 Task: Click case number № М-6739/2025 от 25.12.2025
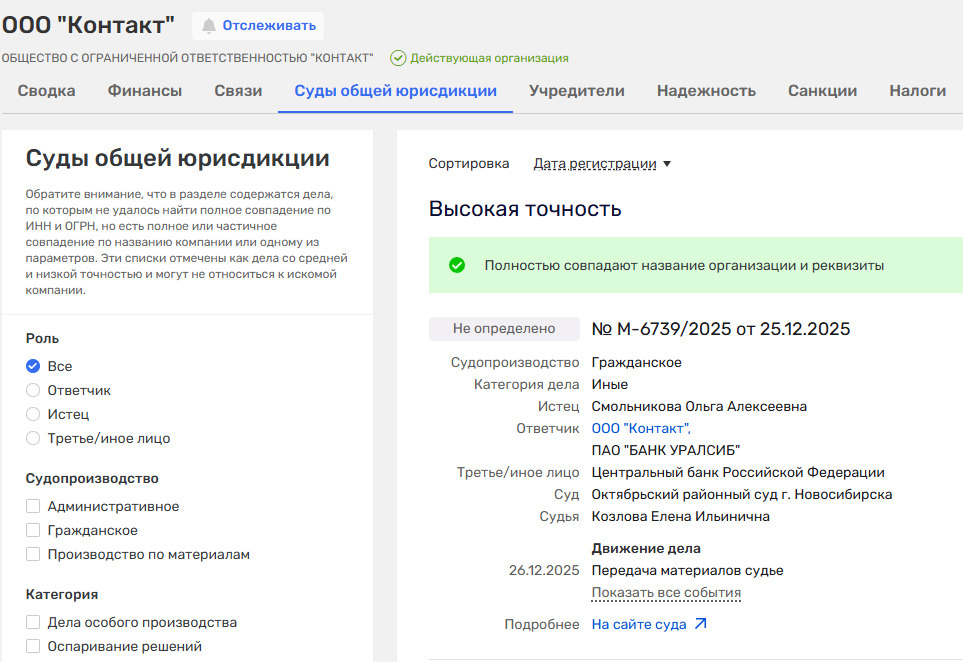721,329
